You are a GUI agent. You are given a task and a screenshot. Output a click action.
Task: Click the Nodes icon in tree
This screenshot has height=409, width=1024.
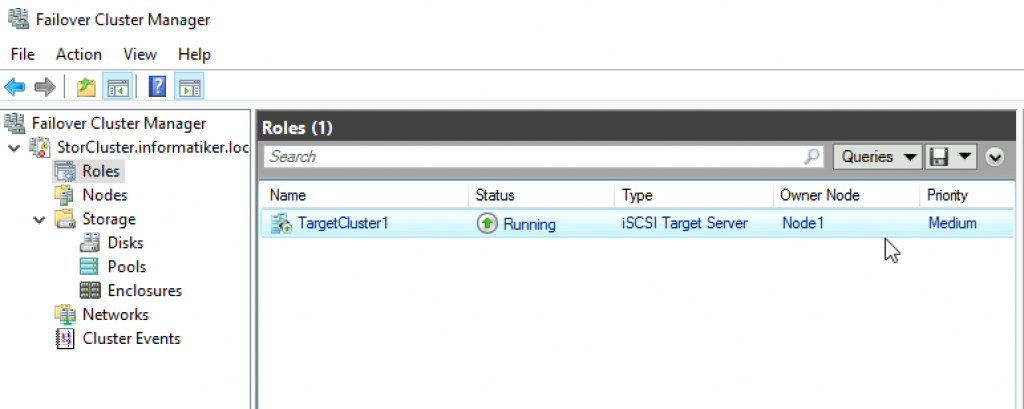coord(65,195)
